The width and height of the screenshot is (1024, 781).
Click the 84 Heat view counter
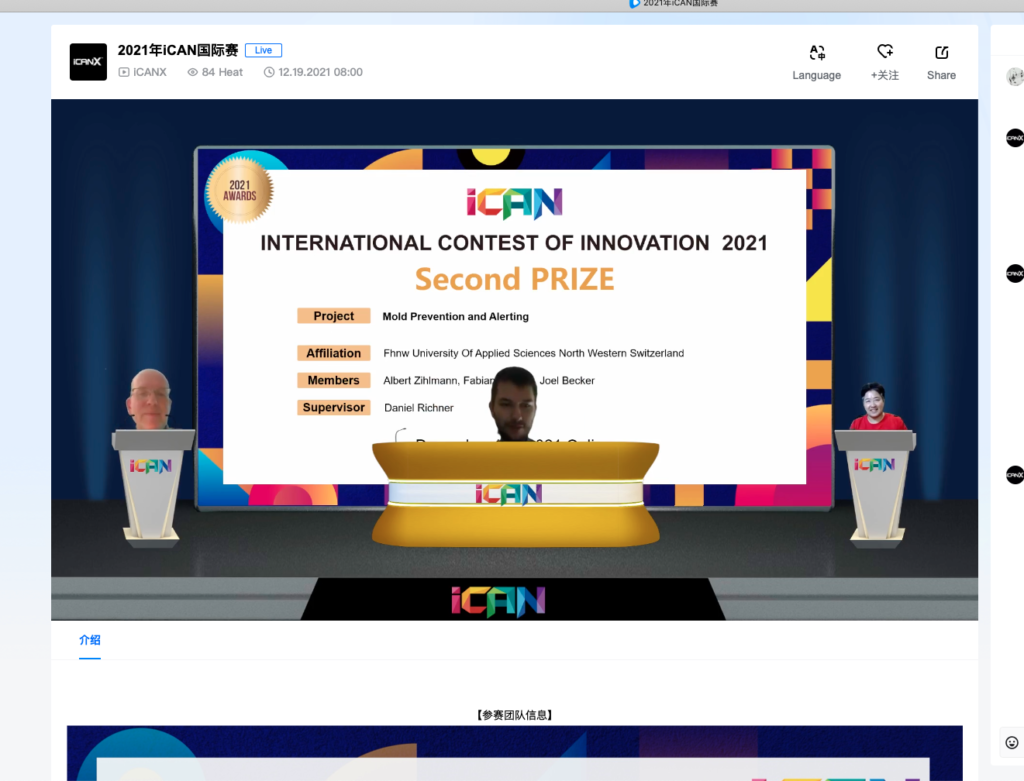222,72
